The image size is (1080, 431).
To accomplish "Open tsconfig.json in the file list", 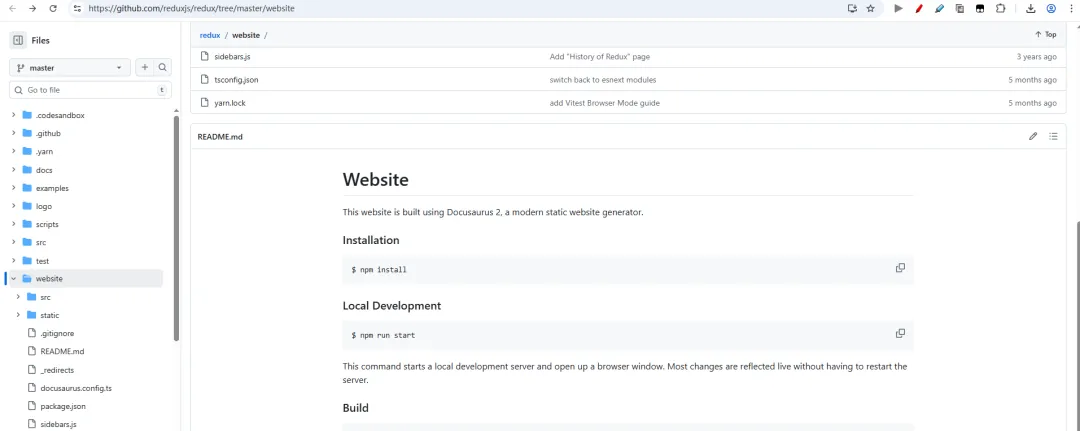I will [x=236, y=80].
